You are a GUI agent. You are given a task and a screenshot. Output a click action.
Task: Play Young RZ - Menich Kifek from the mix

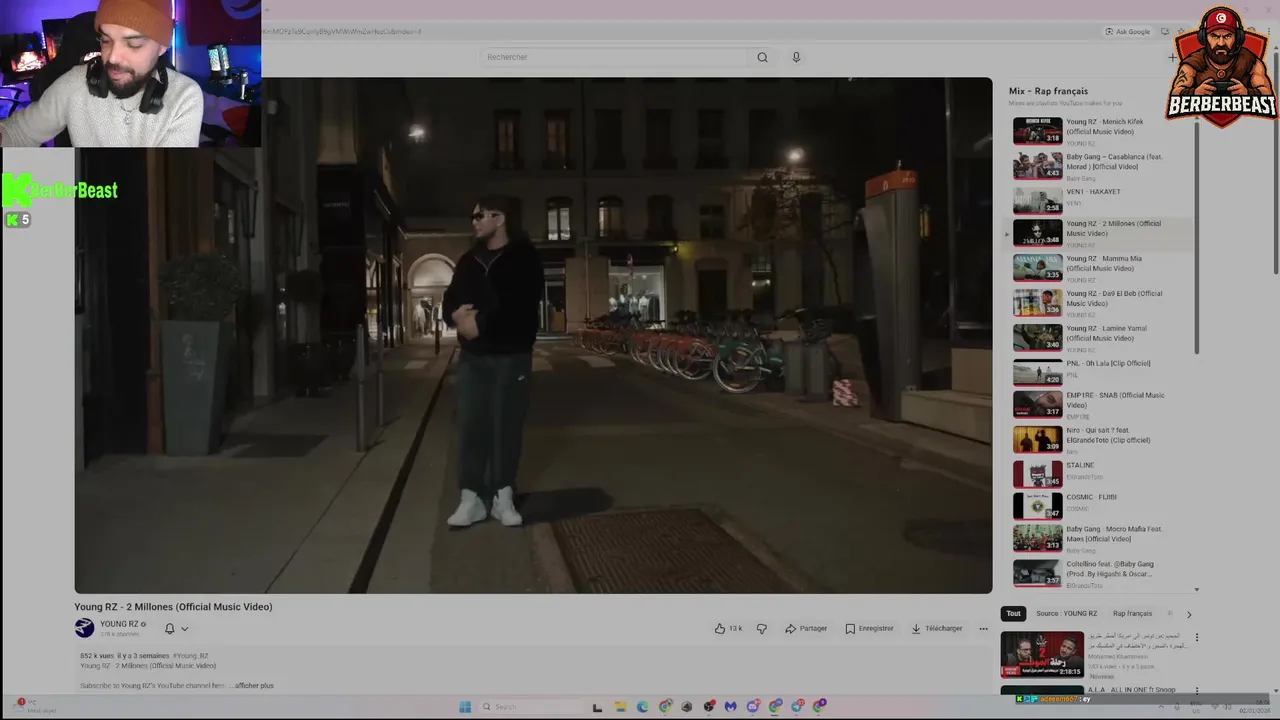pos(1104,131)
